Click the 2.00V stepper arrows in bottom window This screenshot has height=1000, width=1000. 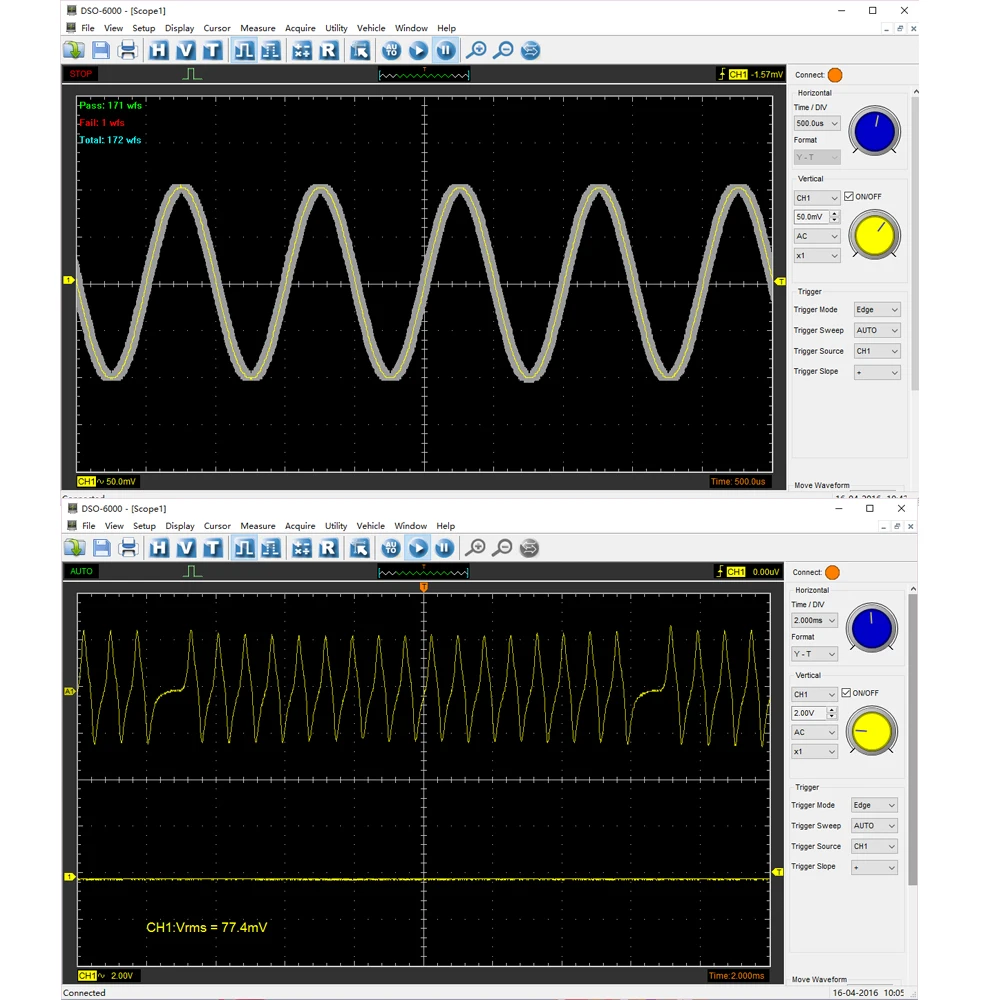[x=831, y=713]
